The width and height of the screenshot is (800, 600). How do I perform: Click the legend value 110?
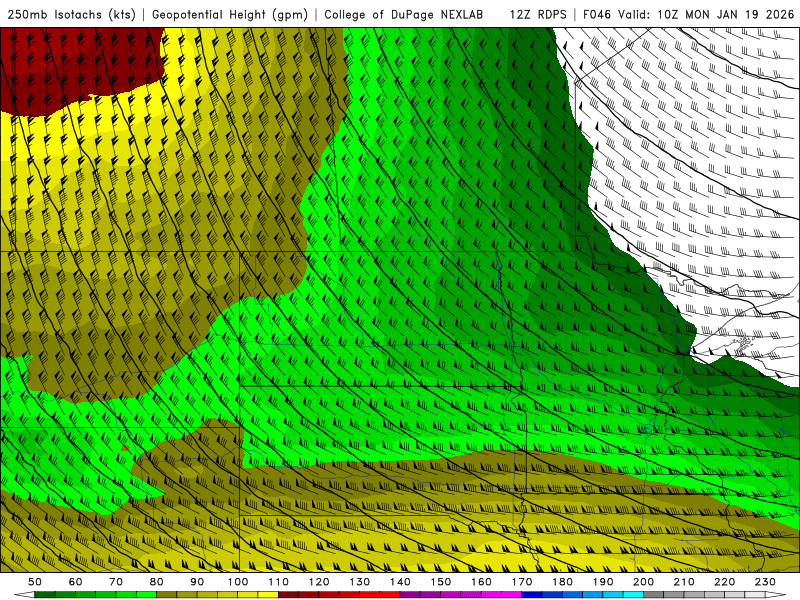tap(279, 582)
